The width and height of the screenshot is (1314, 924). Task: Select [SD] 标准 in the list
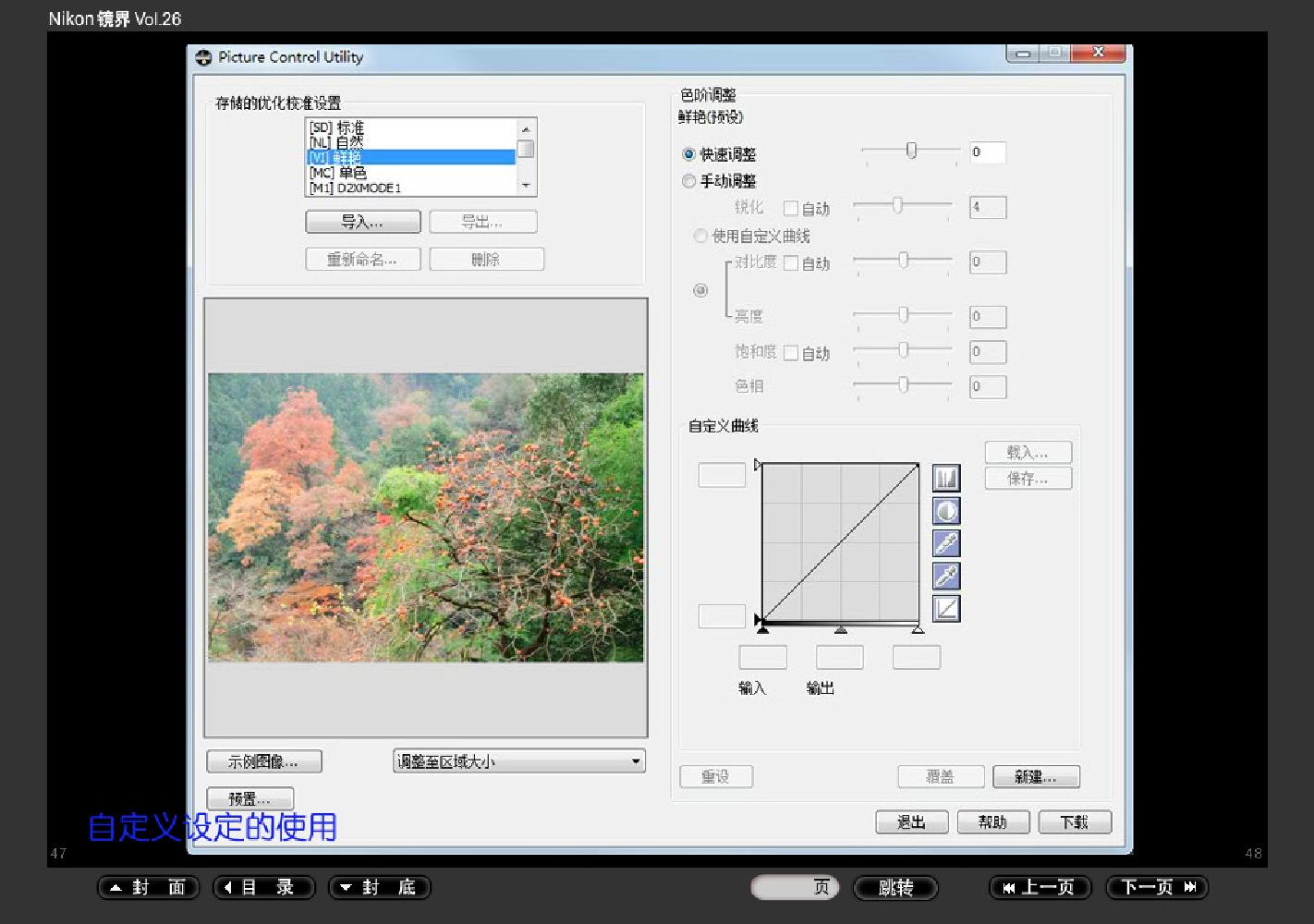point(410,128)
